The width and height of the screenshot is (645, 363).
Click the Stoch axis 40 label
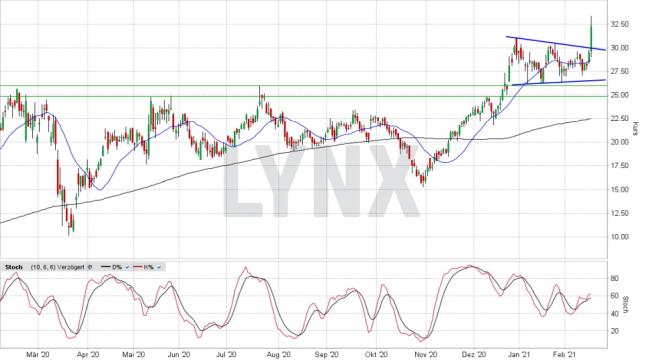coord(614,314)
